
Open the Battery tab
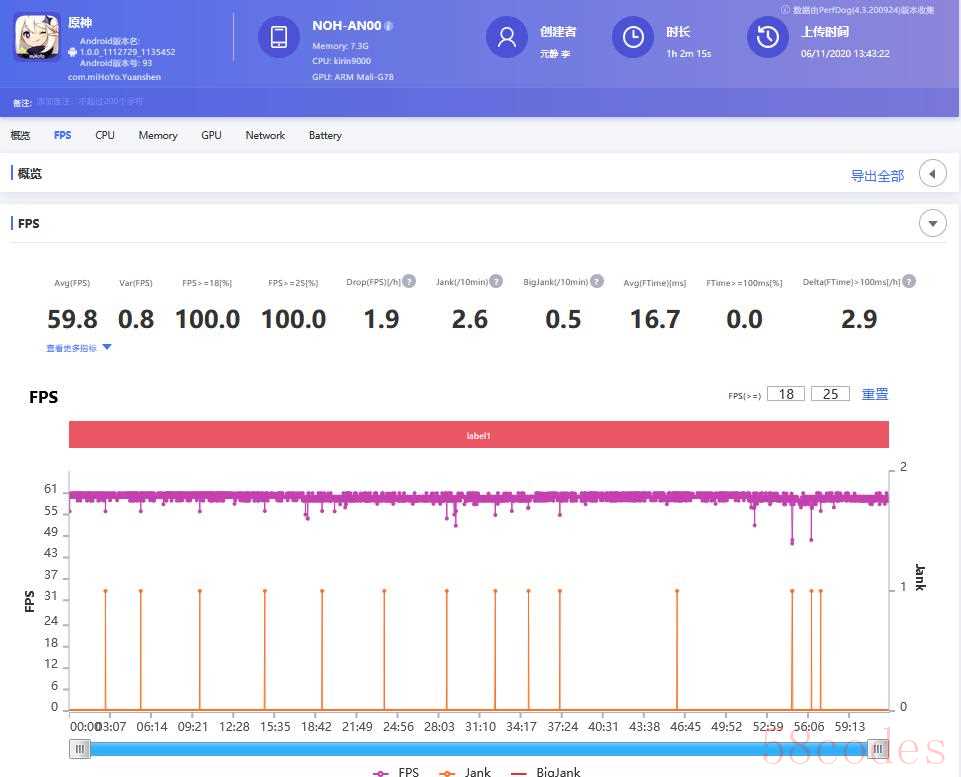[325, 135]
